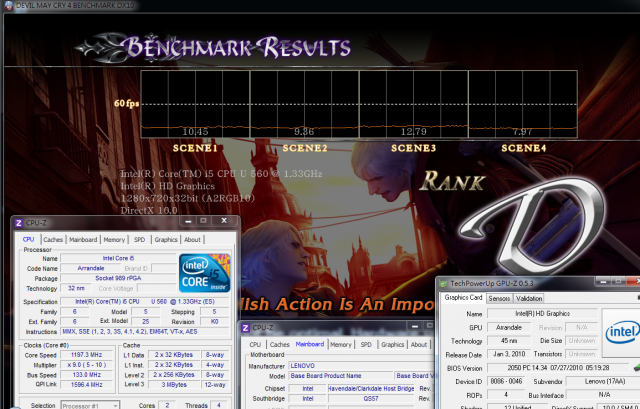Screen dimensions: 640x409
Task: Click the GPU-Z Name field Intel(R) HD Graphics
Action: [542, 313]
